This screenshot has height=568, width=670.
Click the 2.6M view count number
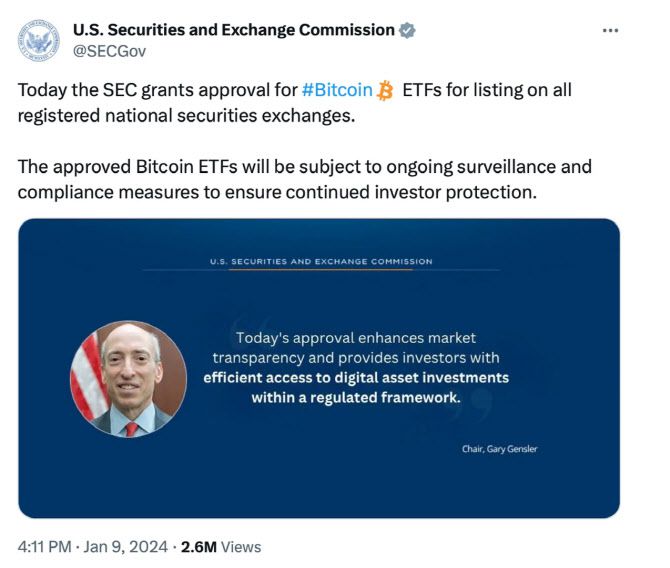pyautogui.click(x=198, y=547)
